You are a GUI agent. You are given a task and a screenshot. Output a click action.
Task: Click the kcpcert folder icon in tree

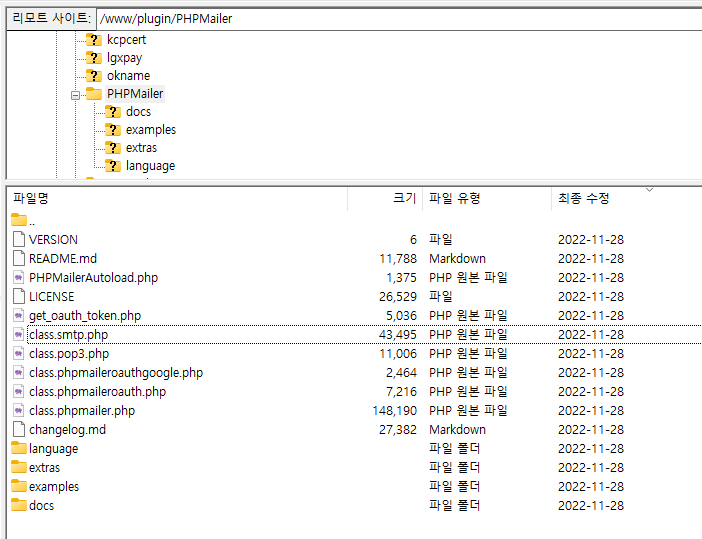coord(94,40)
